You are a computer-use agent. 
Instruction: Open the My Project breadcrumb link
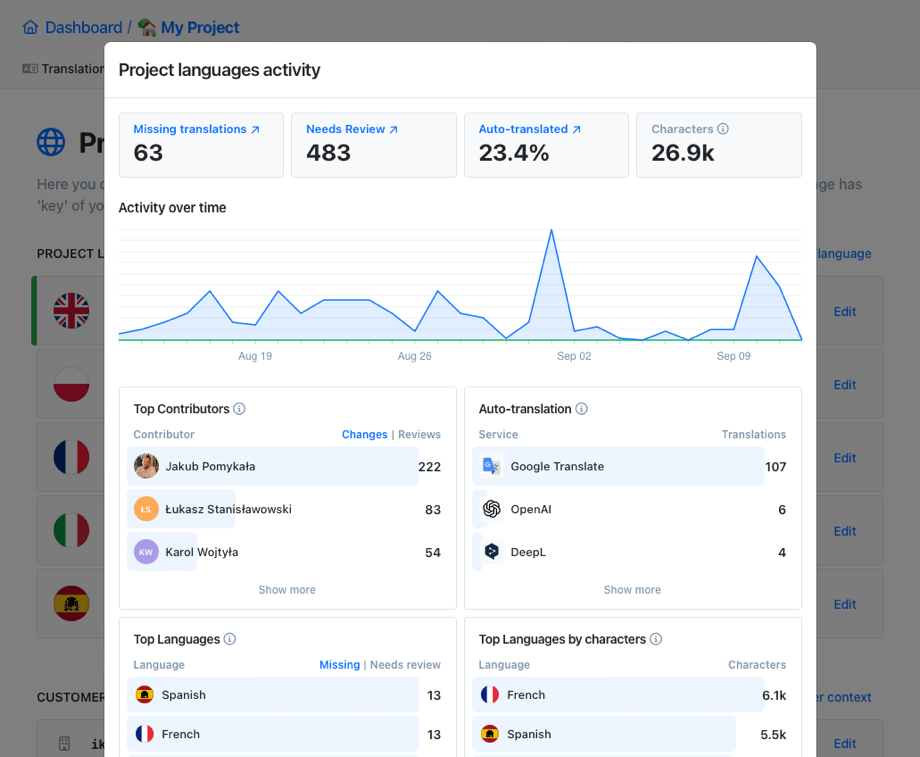tap(200, 28)
